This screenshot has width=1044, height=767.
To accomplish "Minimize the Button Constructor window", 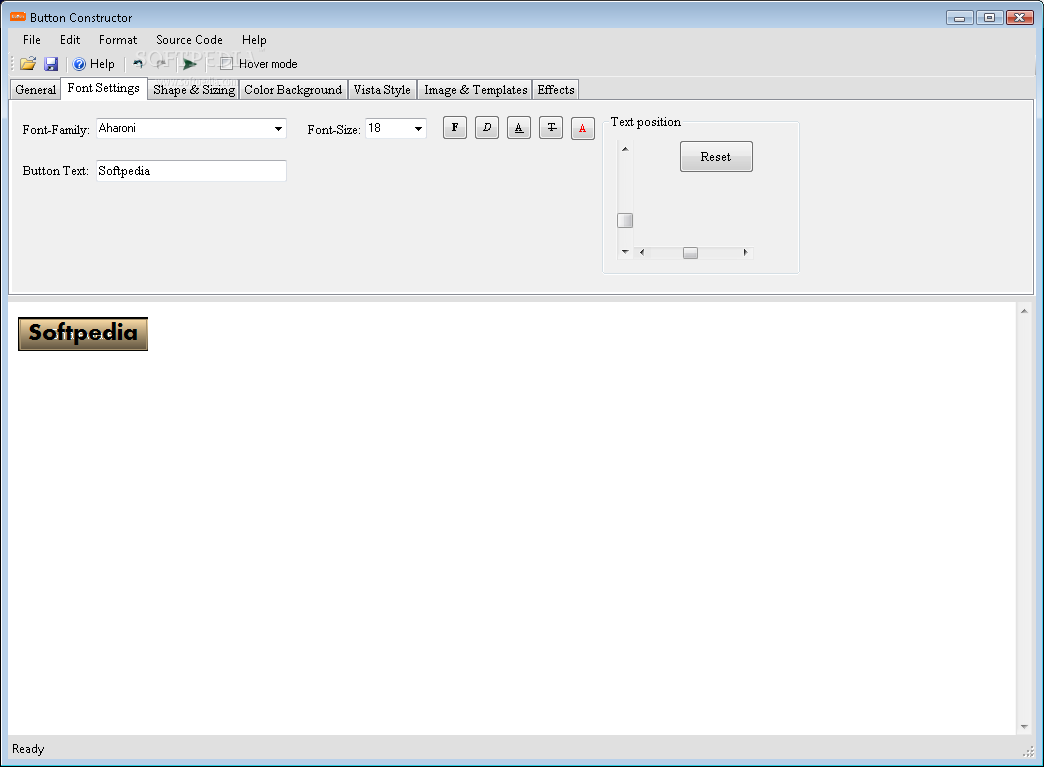I will (x=959, y=18).
